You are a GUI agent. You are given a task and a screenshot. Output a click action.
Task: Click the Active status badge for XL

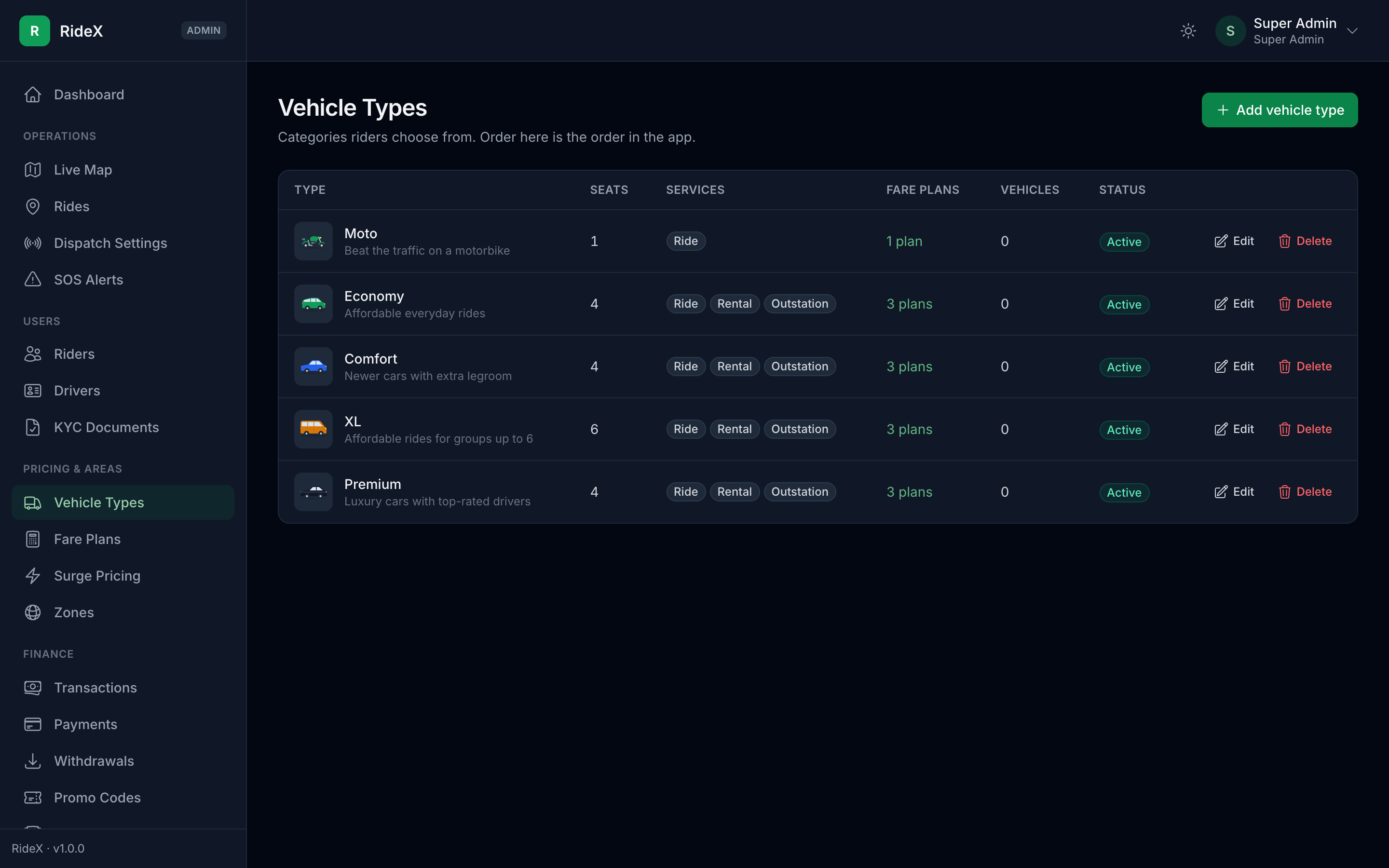pyautogui.click(x=1124, y=430)
